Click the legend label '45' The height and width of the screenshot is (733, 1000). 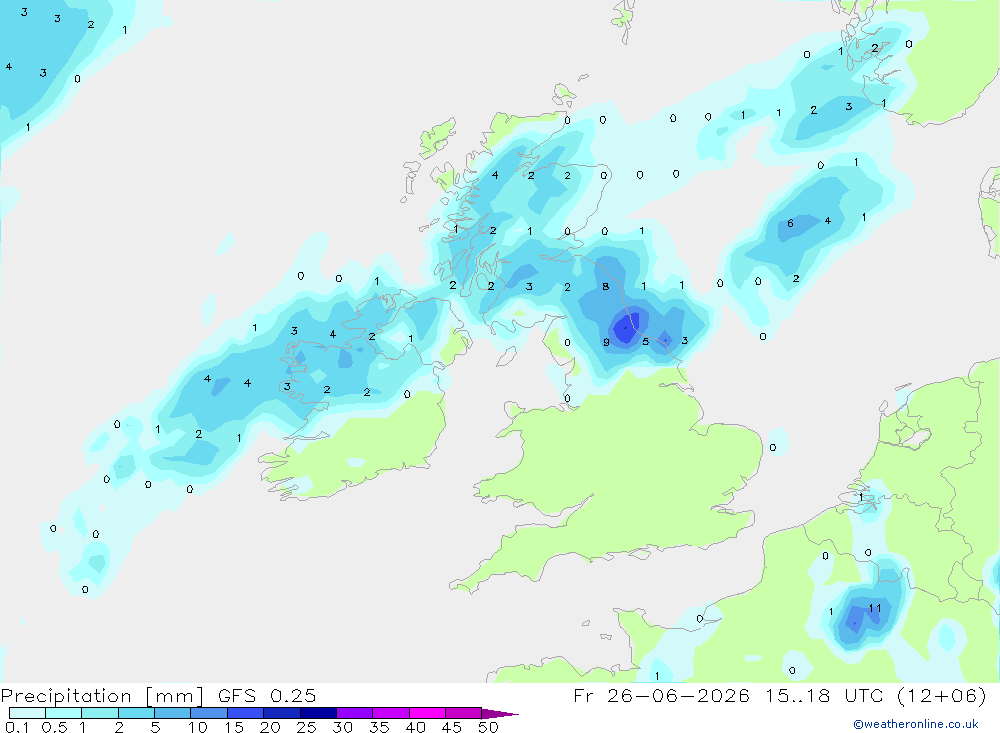coord(452,727)
